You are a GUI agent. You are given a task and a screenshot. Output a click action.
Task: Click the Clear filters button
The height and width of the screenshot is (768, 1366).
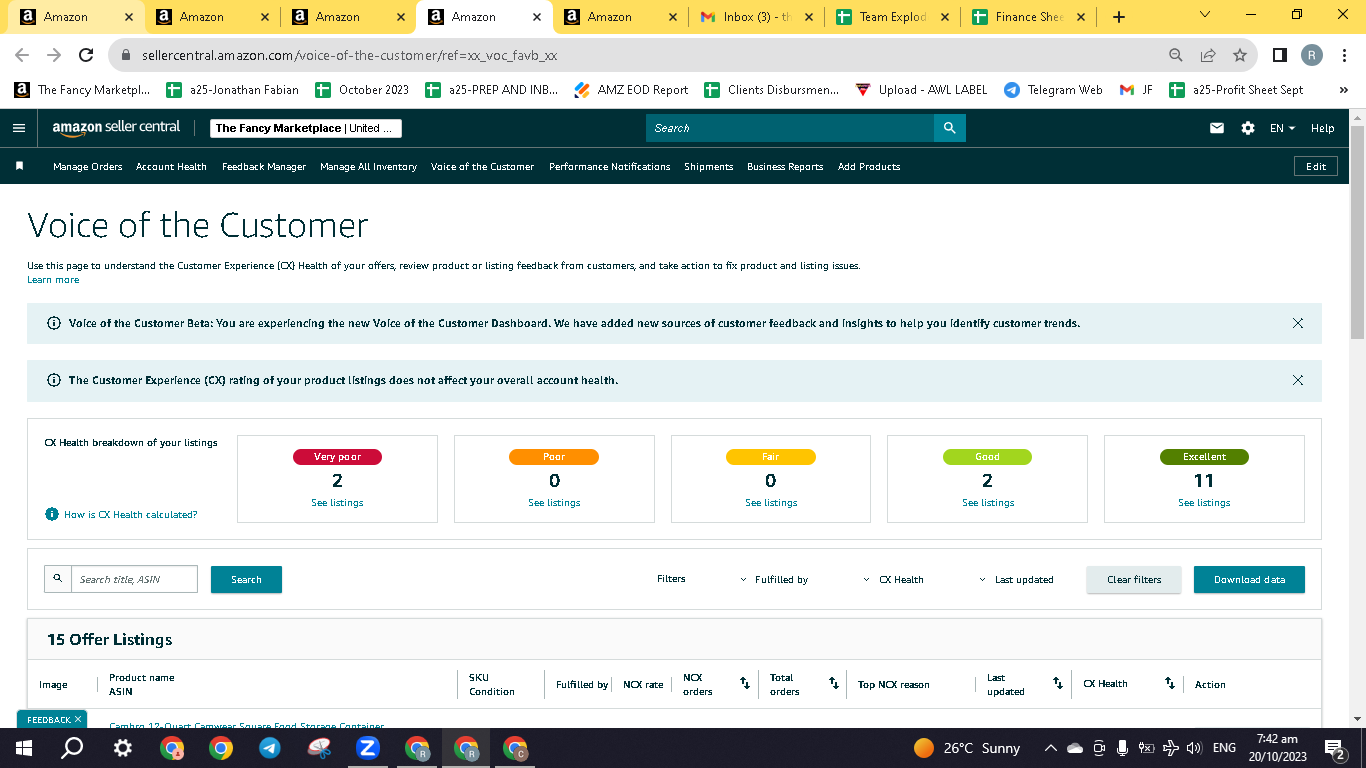point(1134,579)
